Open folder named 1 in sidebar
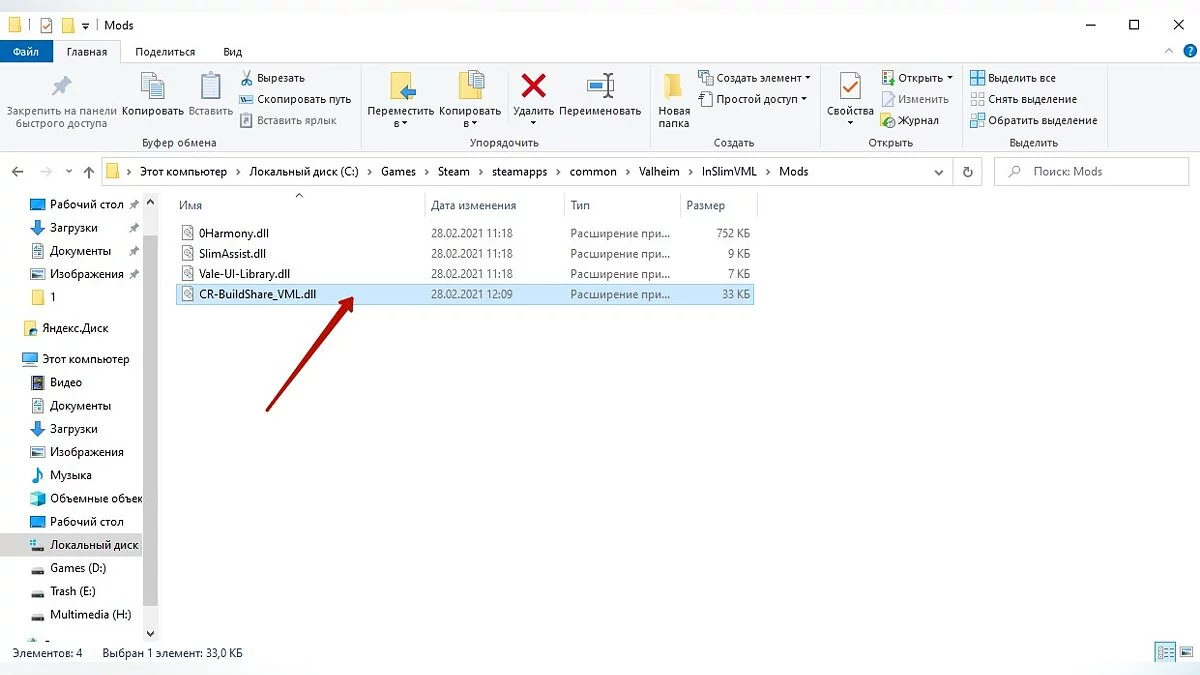Screen dimensions: 1200x675 pos(43,297)
